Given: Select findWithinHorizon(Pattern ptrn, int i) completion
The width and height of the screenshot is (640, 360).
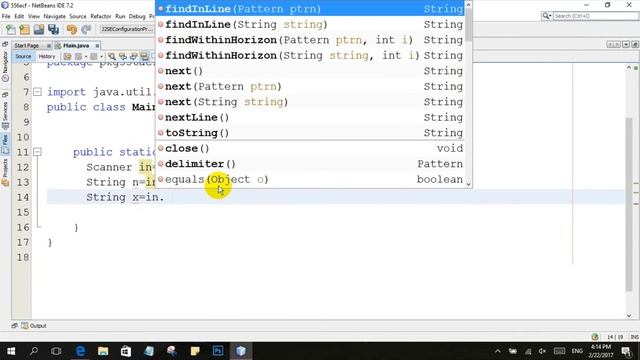Looking at the screenshot, I should tap(310, 40).
